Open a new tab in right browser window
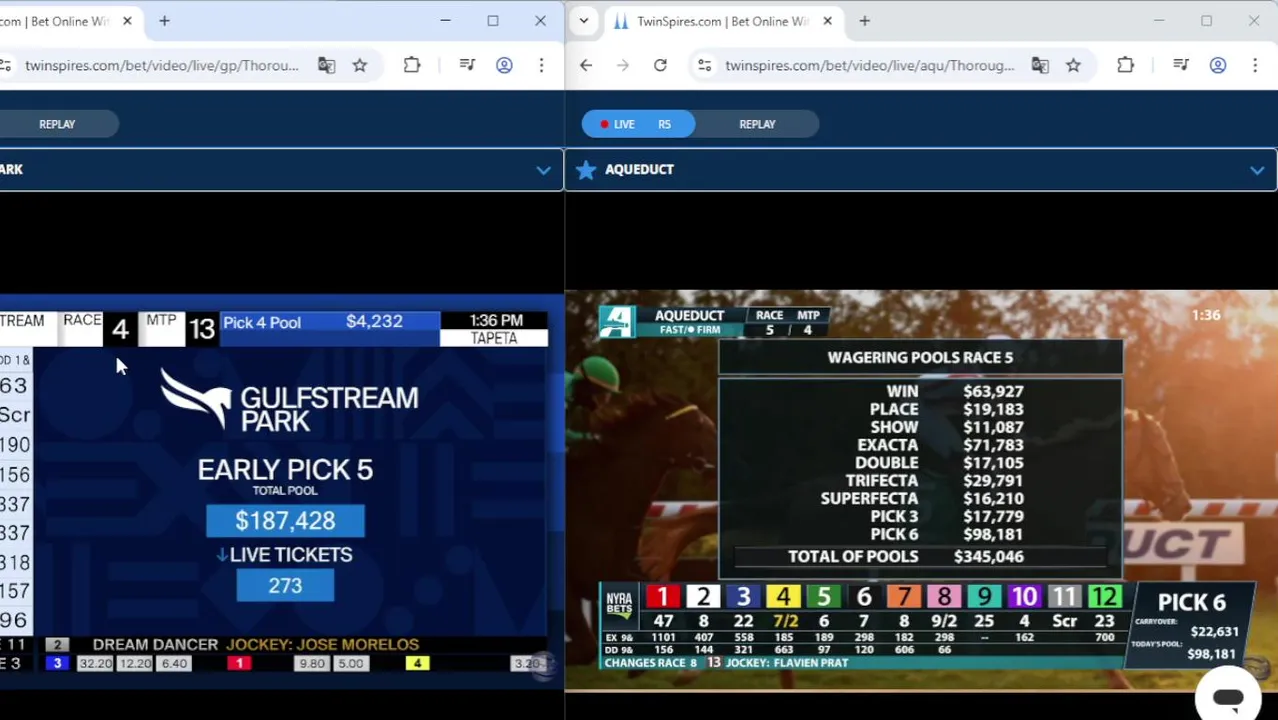This screenshot has height=720, width=1278. (x=864, y=21)
